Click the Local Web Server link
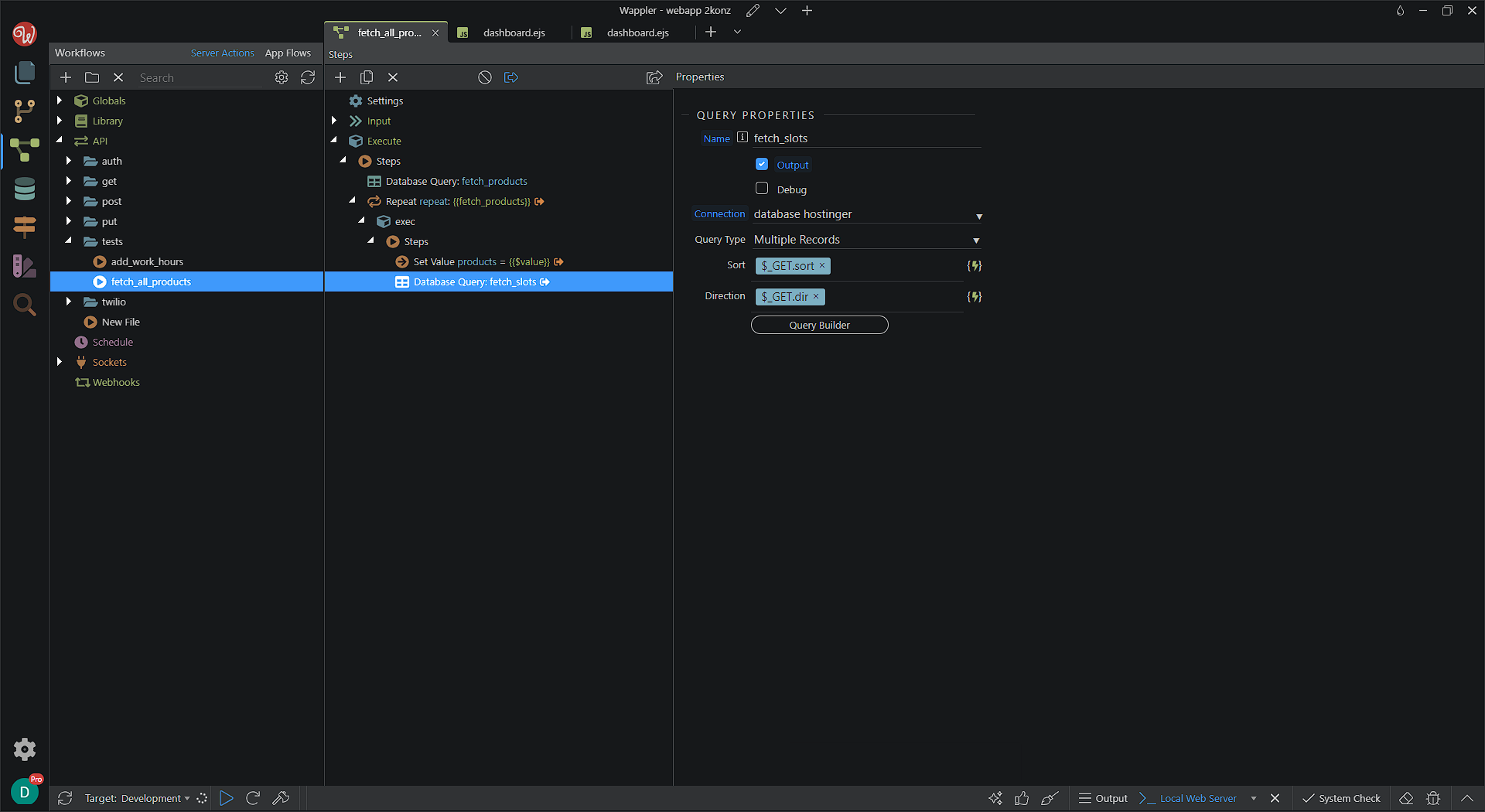The width and height of the screenshot is (1485, 812). click(1198, 798)
